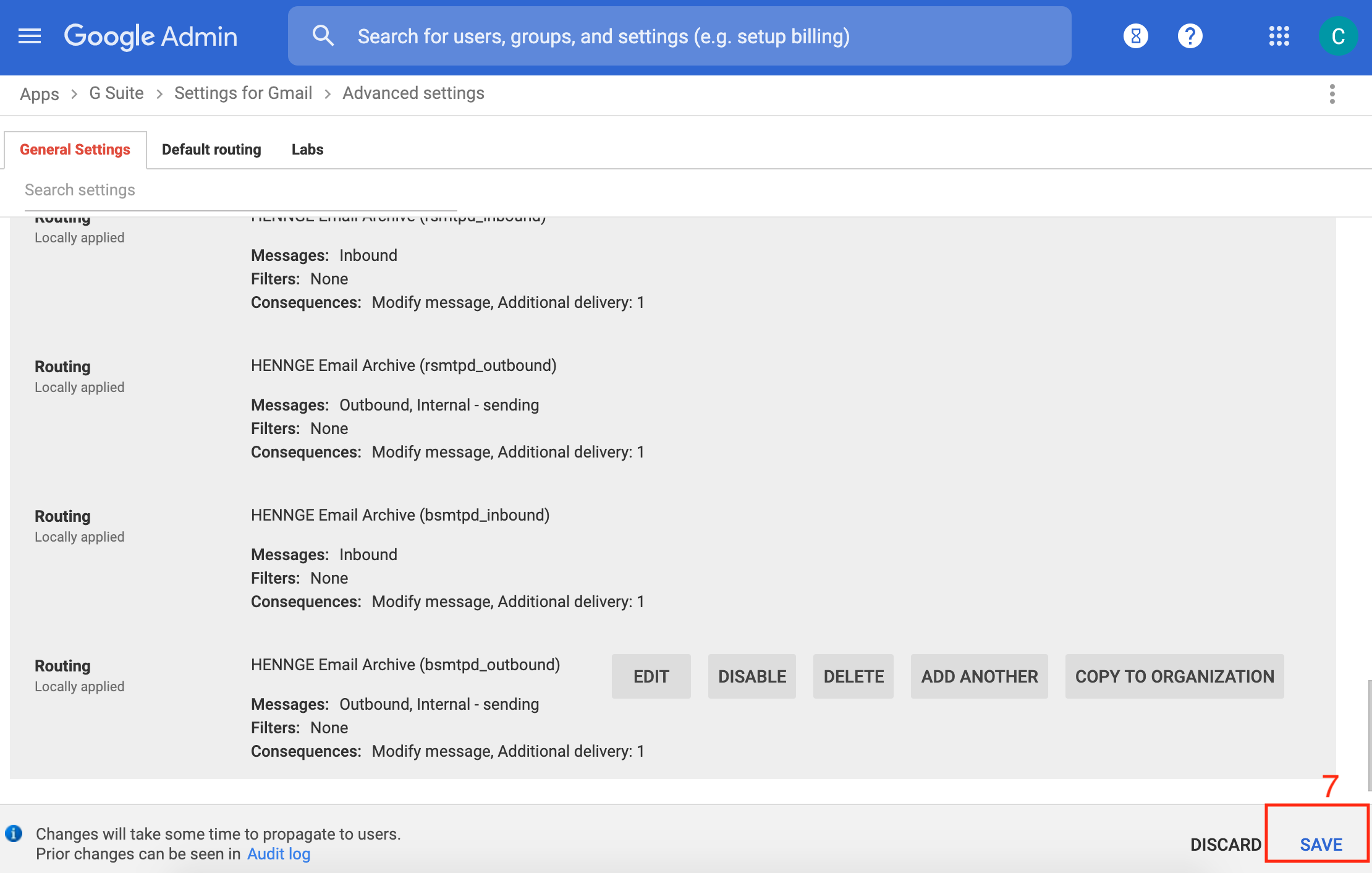This screenshot has height=873, width=1372.
Task: Click Routing label for rsmtpd_outbound
Action: [62, 367]
